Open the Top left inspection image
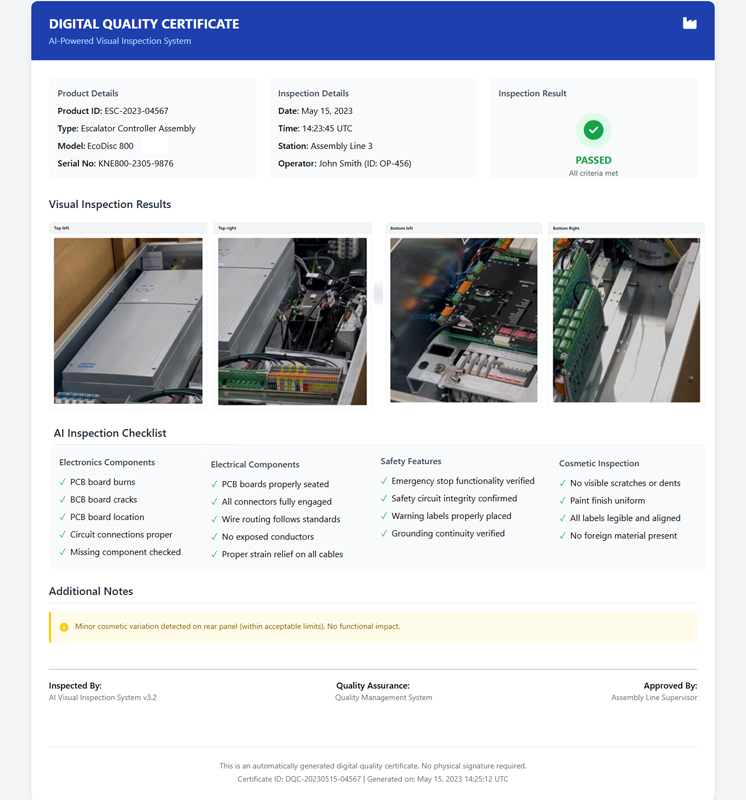Screen dimensions: 746x800 tap(128, 320)
